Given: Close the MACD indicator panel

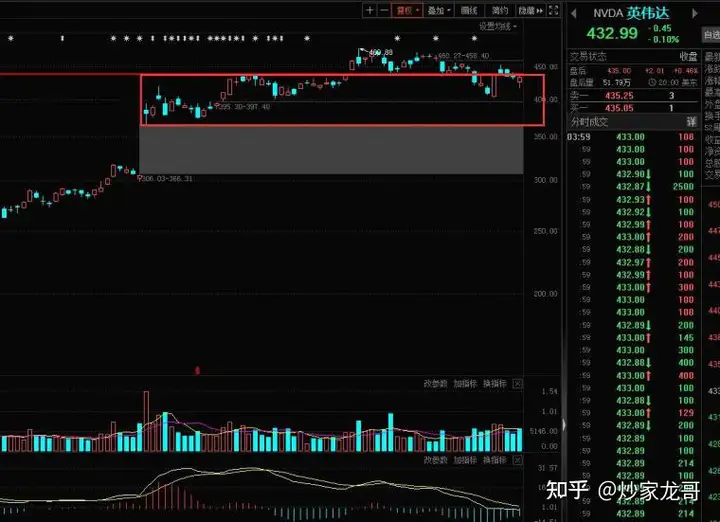Looking at the screenshot, I should click(x=517, y=460).
